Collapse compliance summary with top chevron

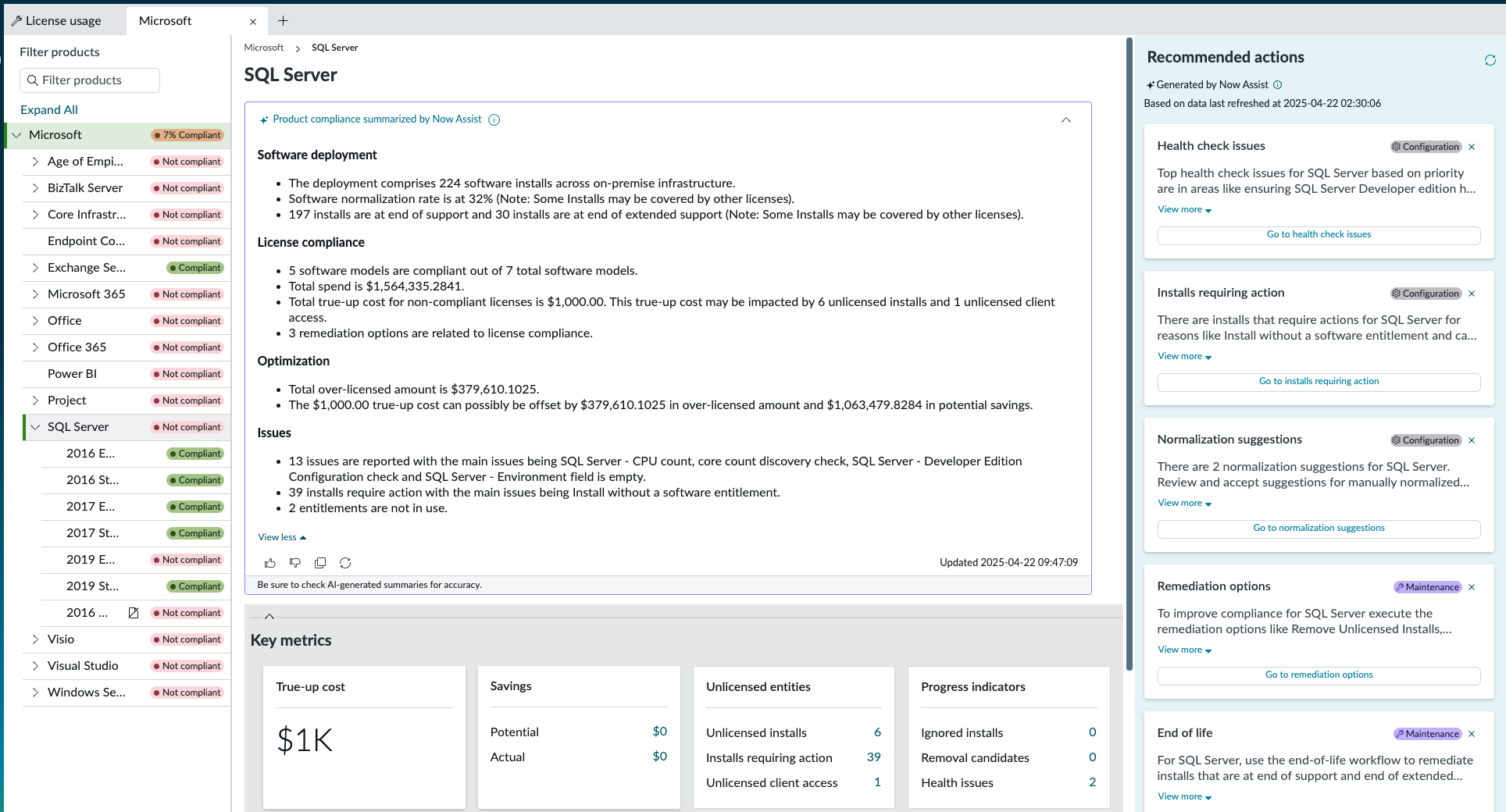pos(1066,120)
